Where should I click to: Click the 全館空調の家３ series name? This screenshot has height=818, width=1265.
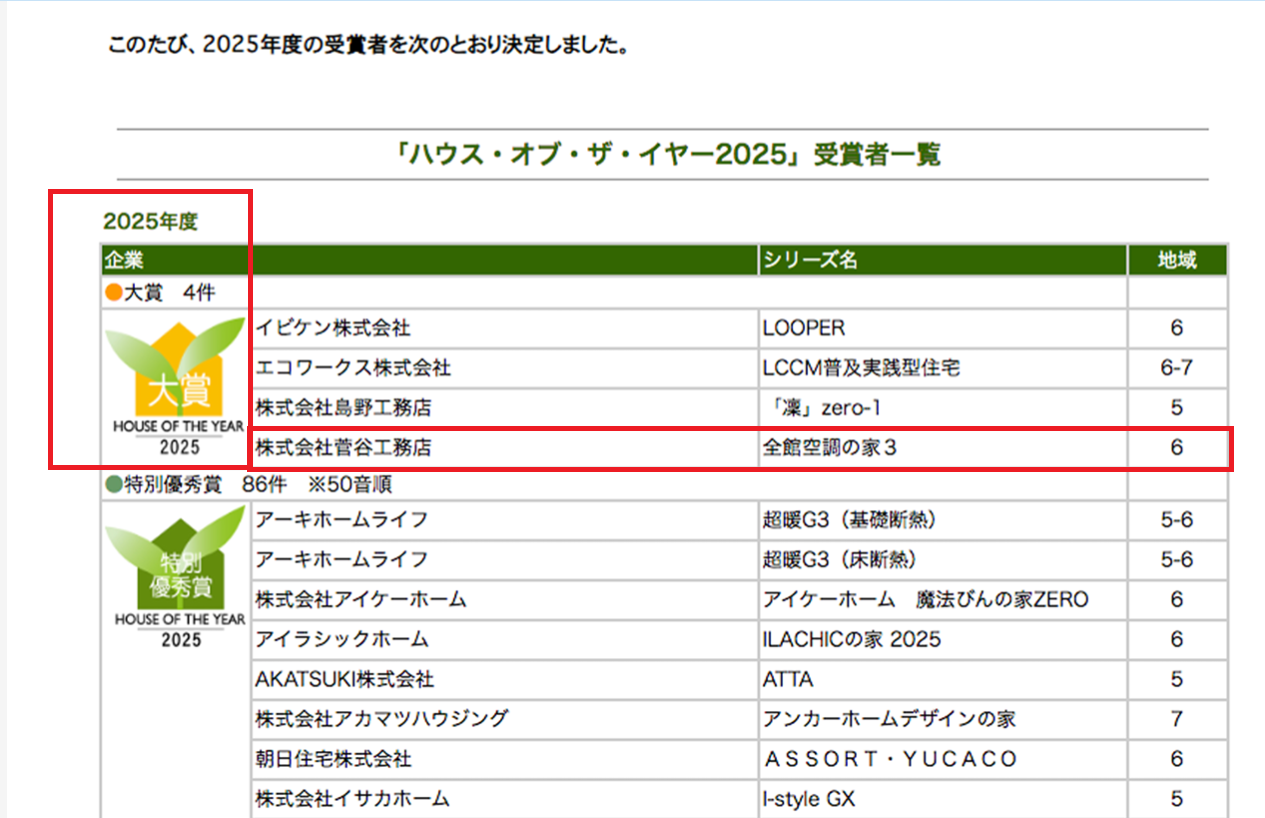(830, 448)
